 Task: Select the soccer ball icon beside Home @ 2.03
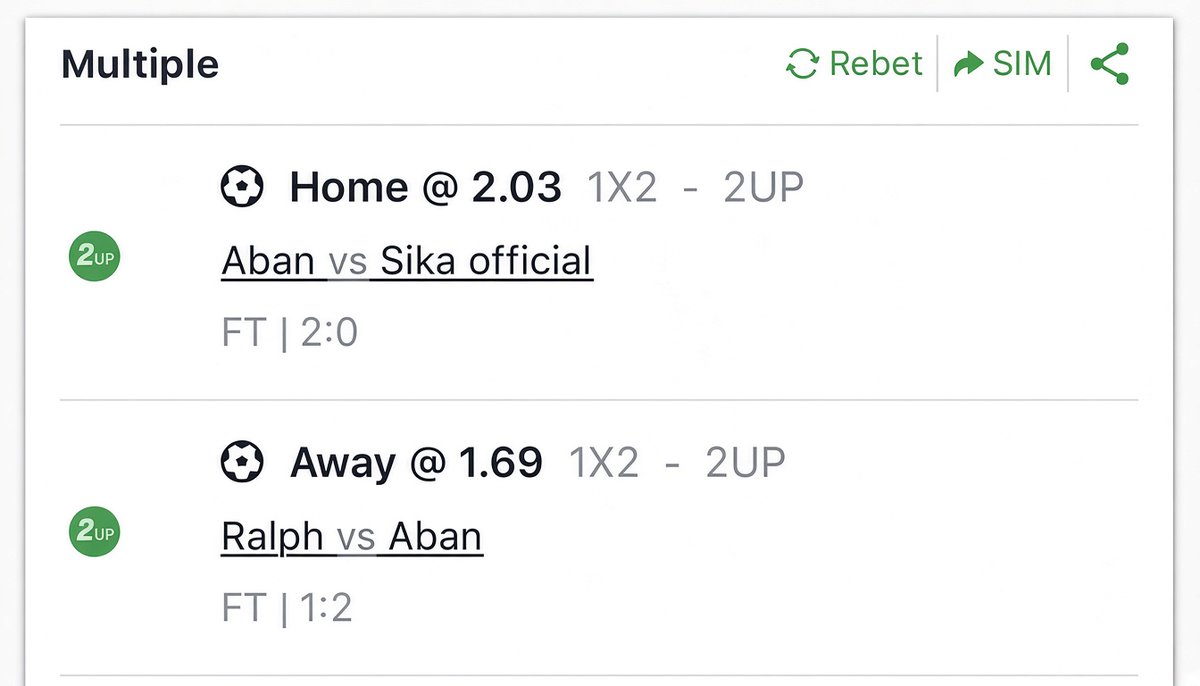click(x=242, y=187)
